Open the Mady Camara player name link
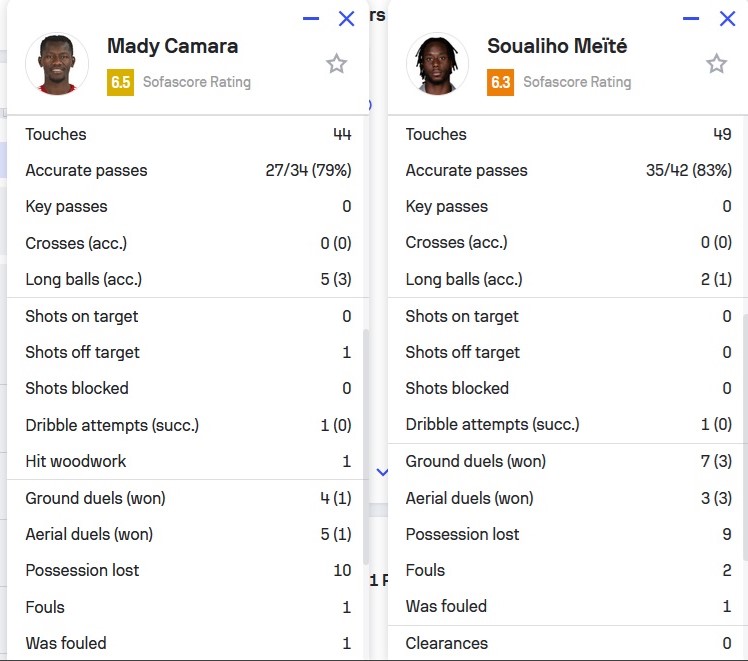 click(172, 46)
